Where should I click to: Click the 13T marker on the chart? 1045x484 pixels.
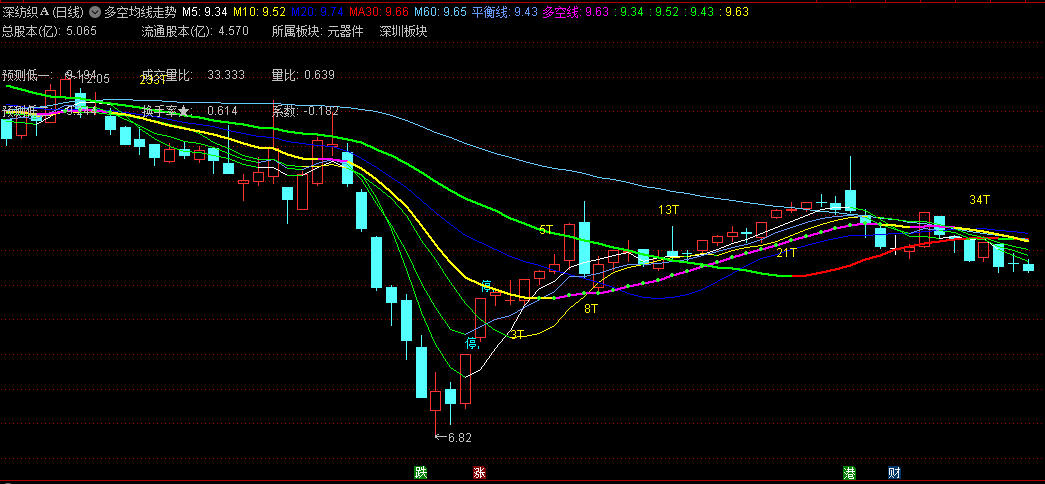tap(668, 210)
